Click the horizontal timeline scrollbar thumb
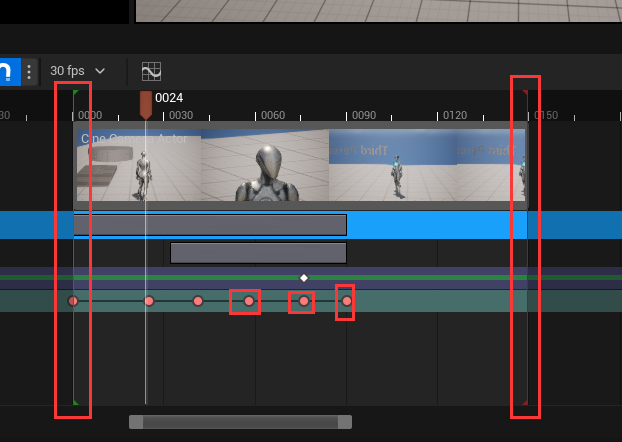The width and height of the screenshot is (622, 442). click(240, 422)
